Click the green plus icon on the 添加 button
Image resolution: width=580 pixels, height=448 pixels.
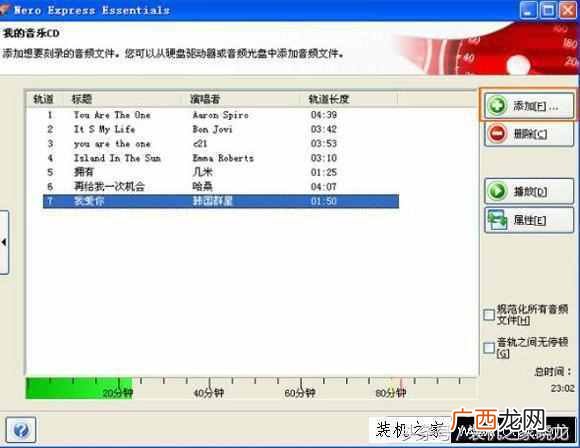point(497,106)
